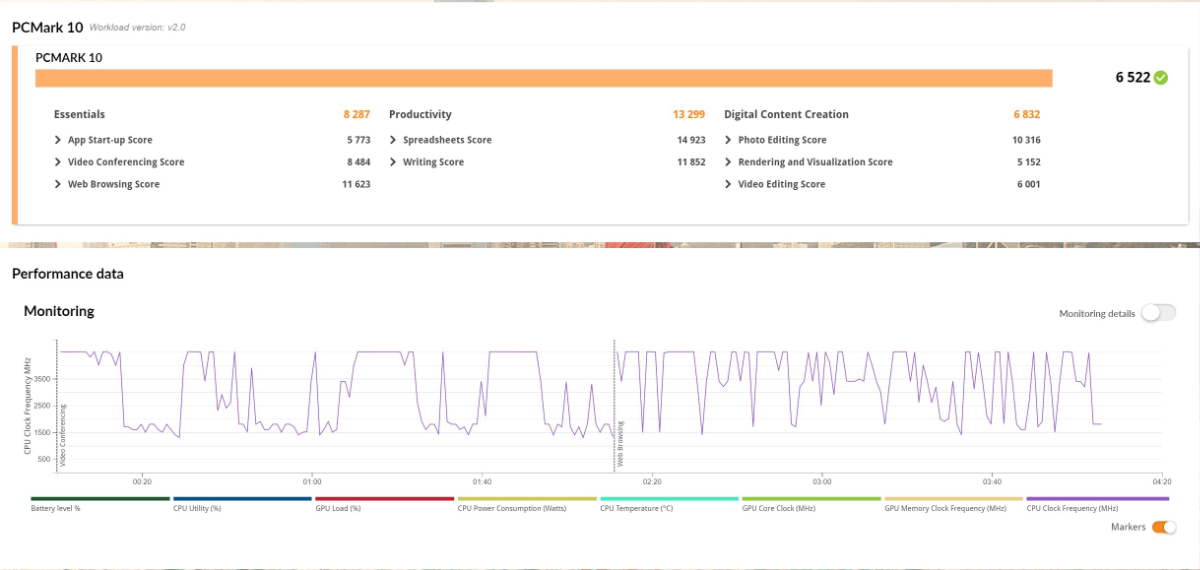Click the Web Browsing value 11 623

tap(356, 184)
